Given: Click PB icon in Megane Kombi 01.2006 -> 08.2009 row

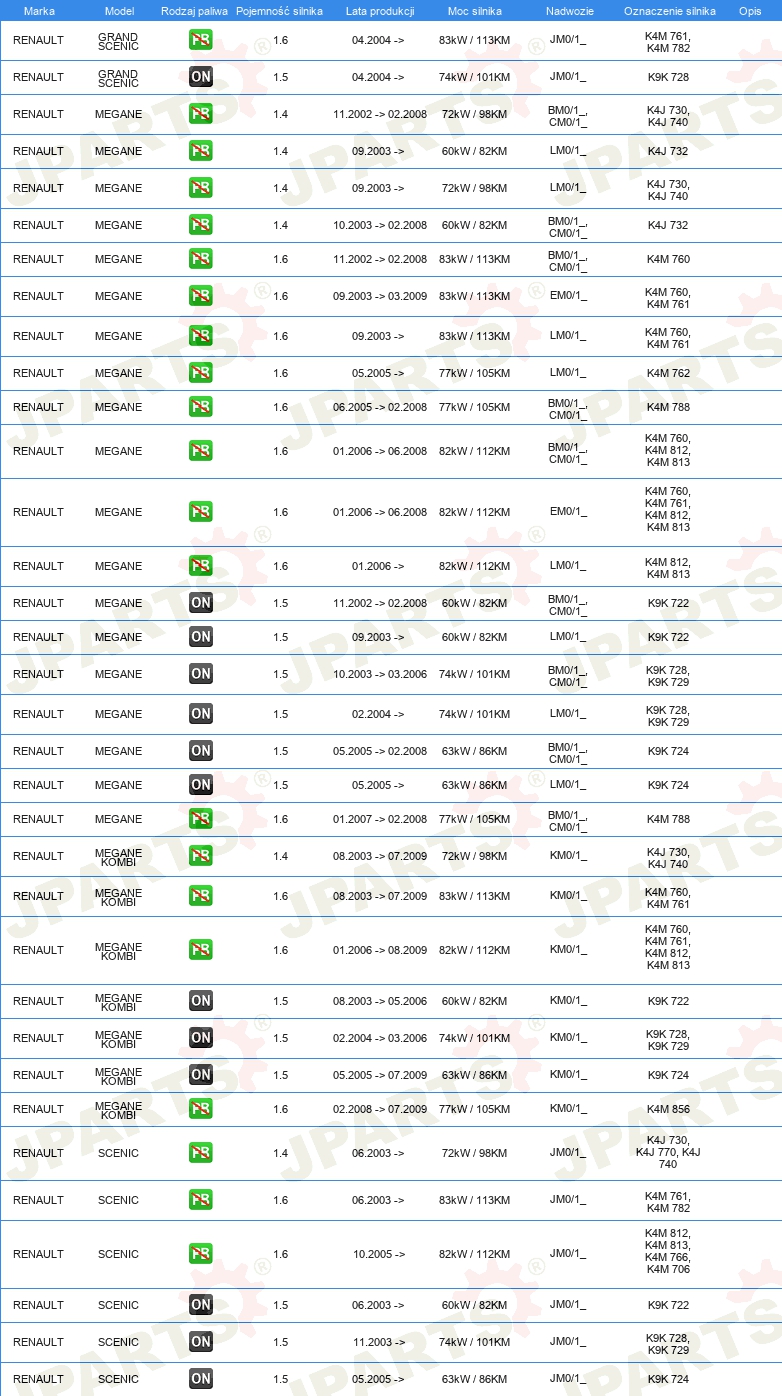Looking at the screenshot, I should pos(201,950).
